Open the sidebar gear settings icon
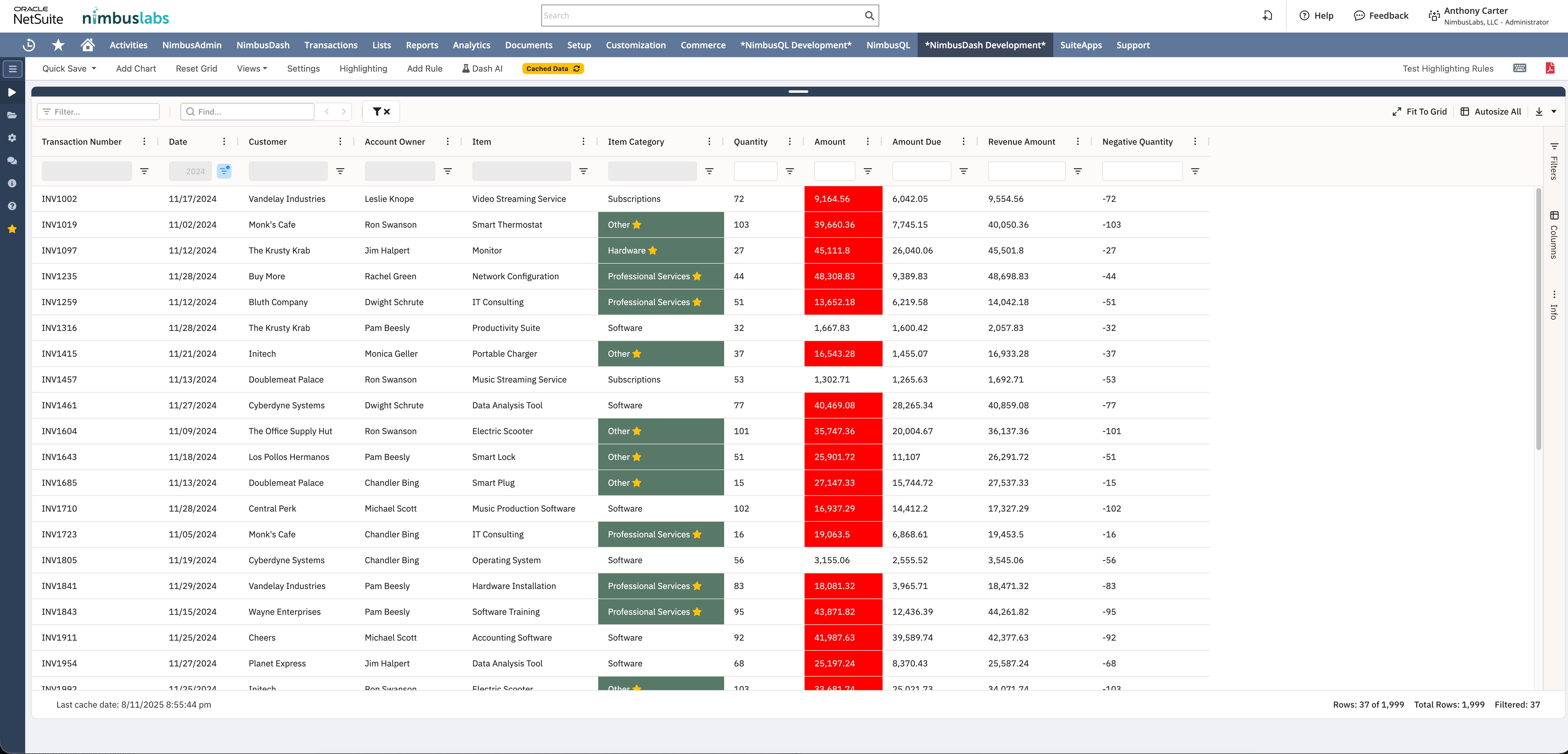Viewport: 1568px width, 754px height. [x=12, y=138]
